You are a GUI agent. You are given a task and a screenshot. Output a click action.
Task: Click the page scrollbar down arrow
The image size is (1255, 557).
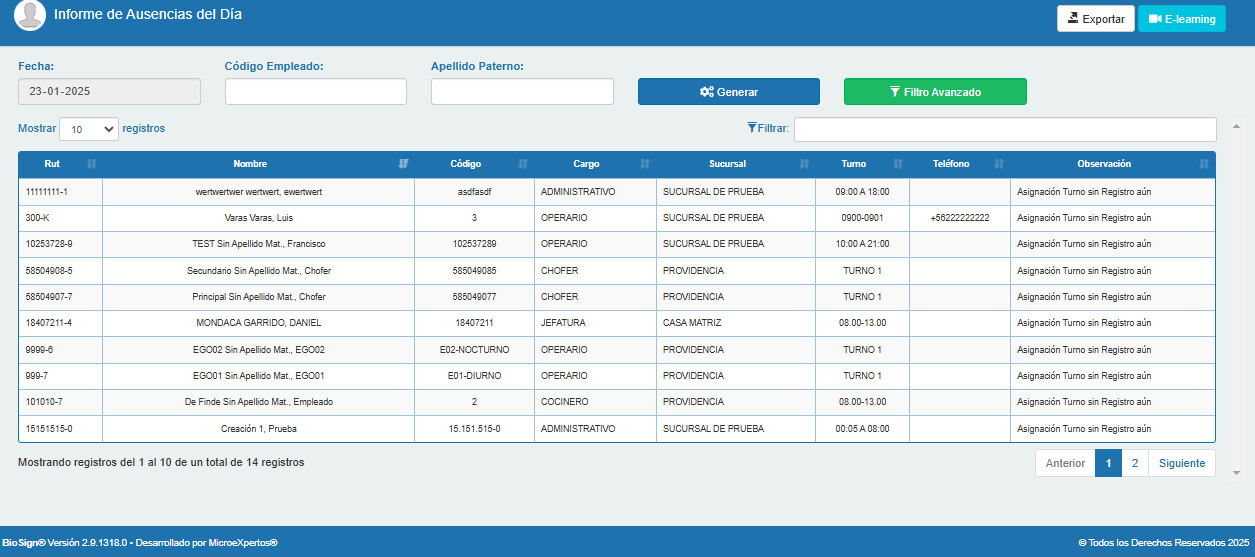click(x=1237, y=471)
